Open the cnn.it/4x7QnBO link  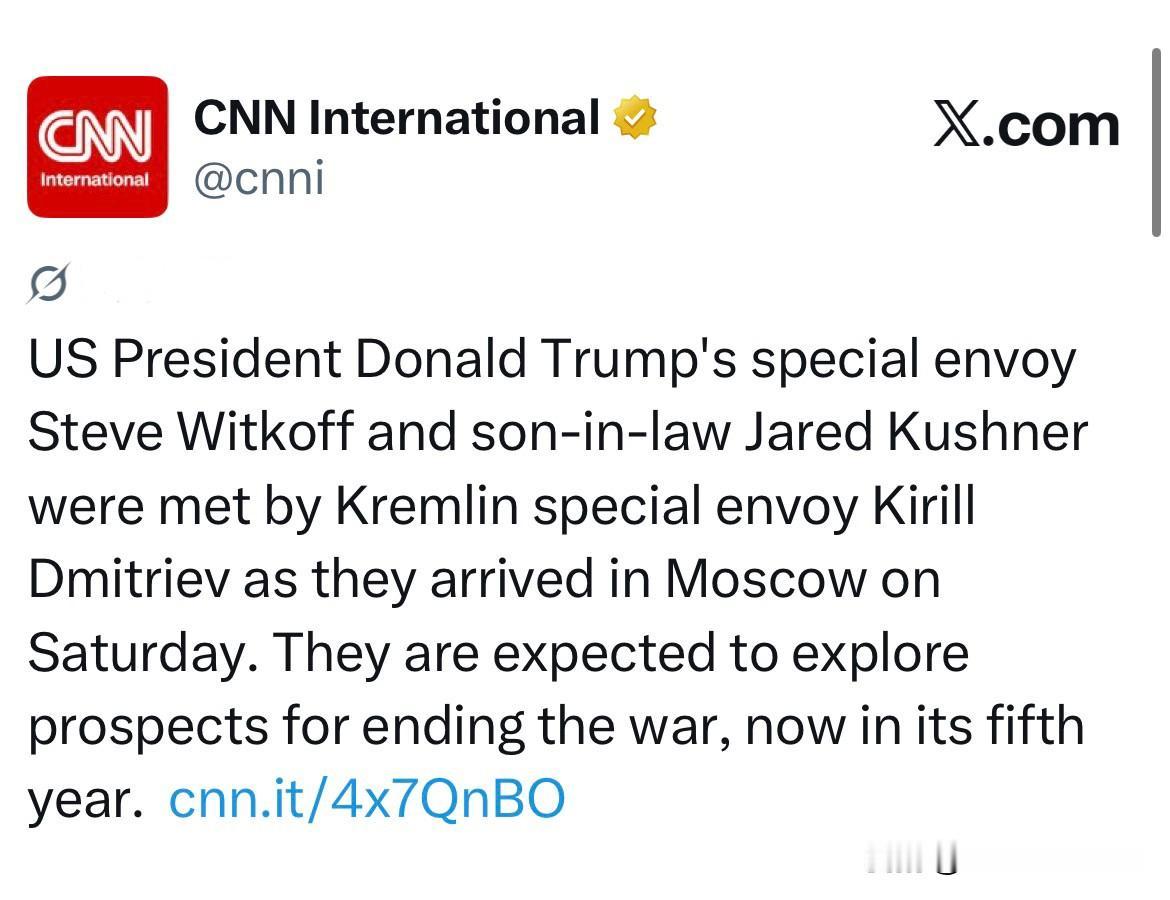point(367,799)
